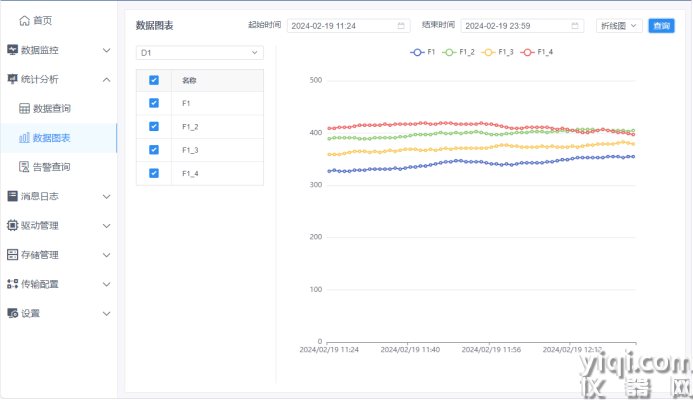Expand the 设置 menu chevron
This screenshot has width=693, height=400.
(107, 314)
